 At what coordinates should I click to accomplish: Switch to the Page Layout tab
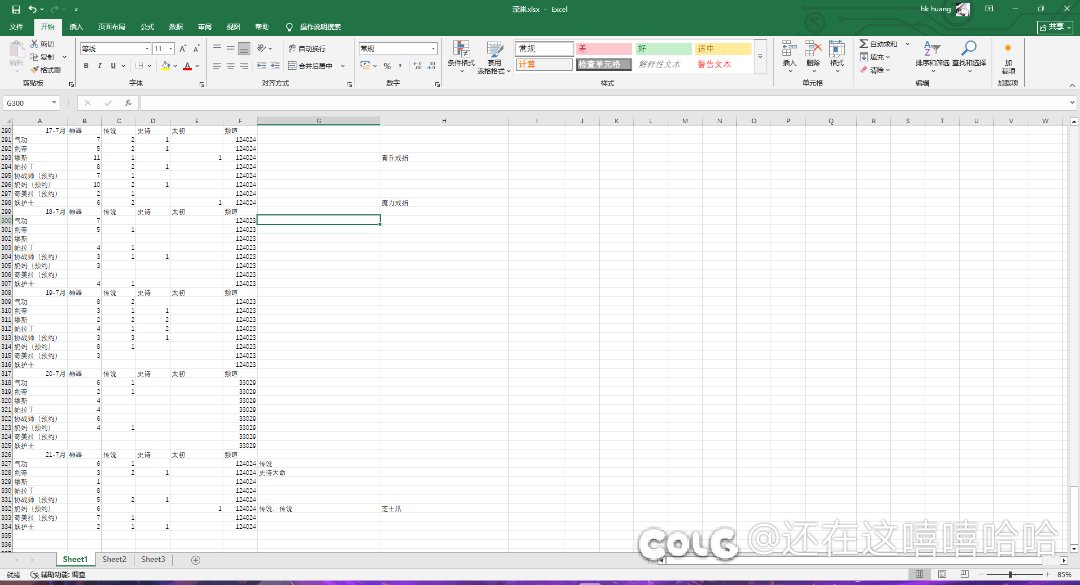coord(111,27)
